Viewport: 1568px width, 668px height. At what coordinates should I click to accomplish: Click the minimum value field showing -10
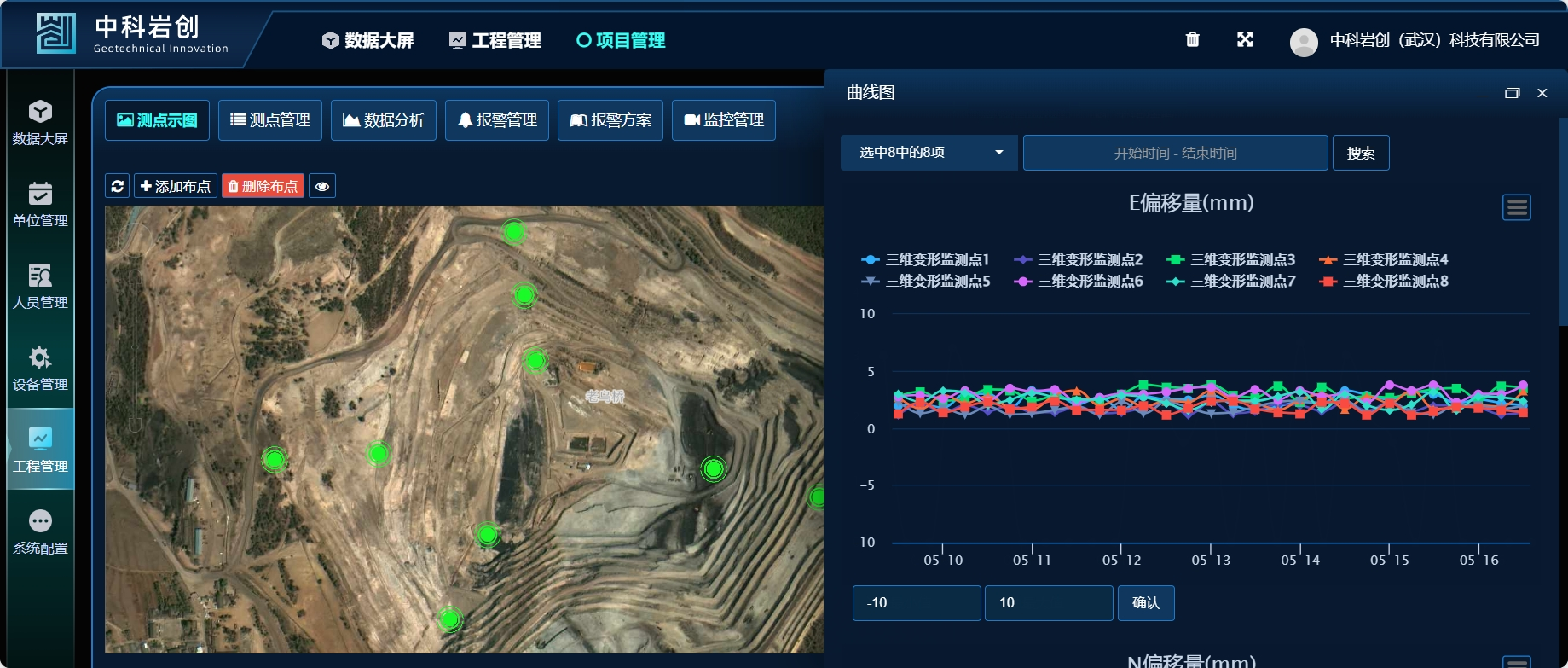point(917,603)
